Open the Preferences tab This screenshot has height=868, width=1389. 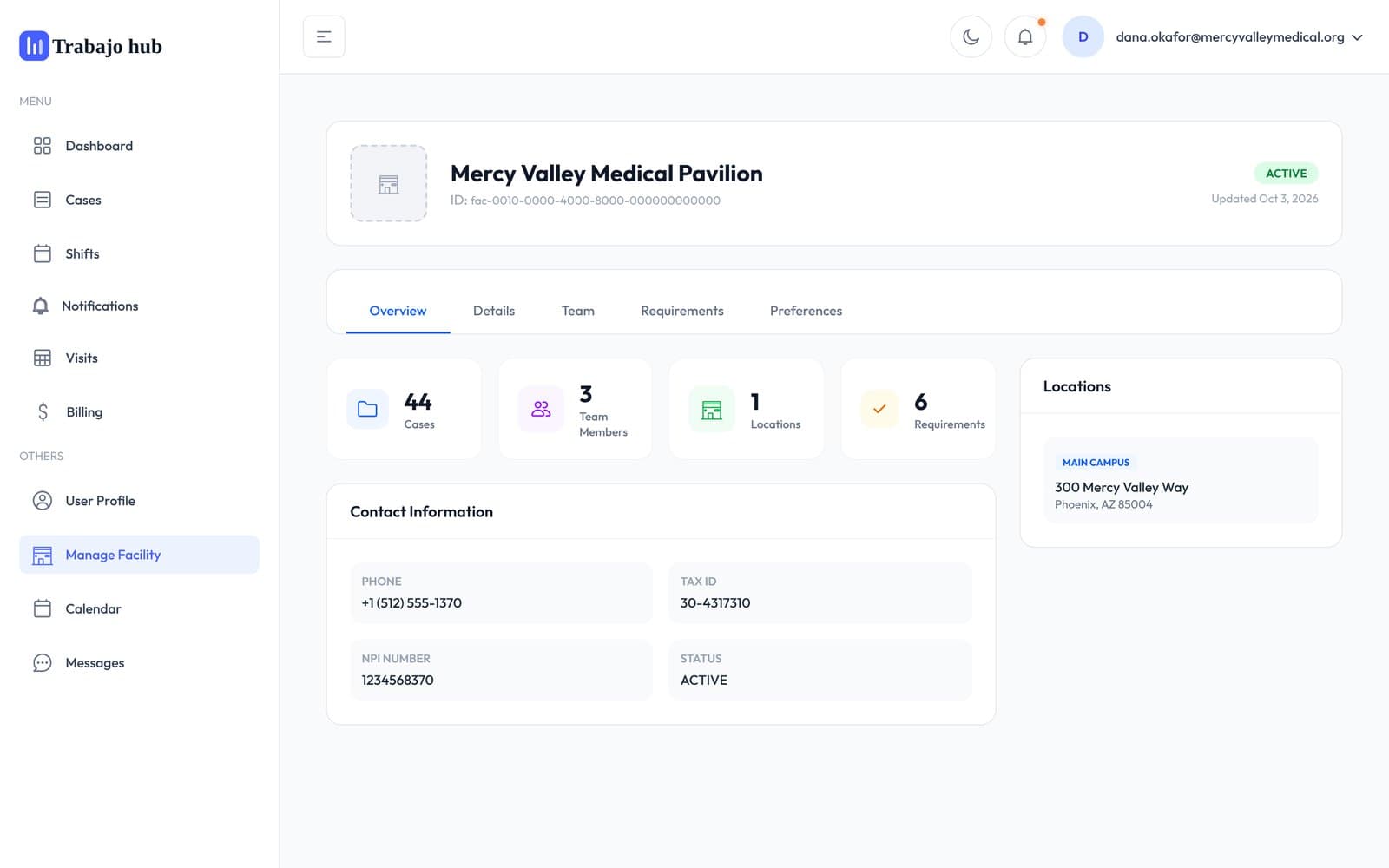806,311
